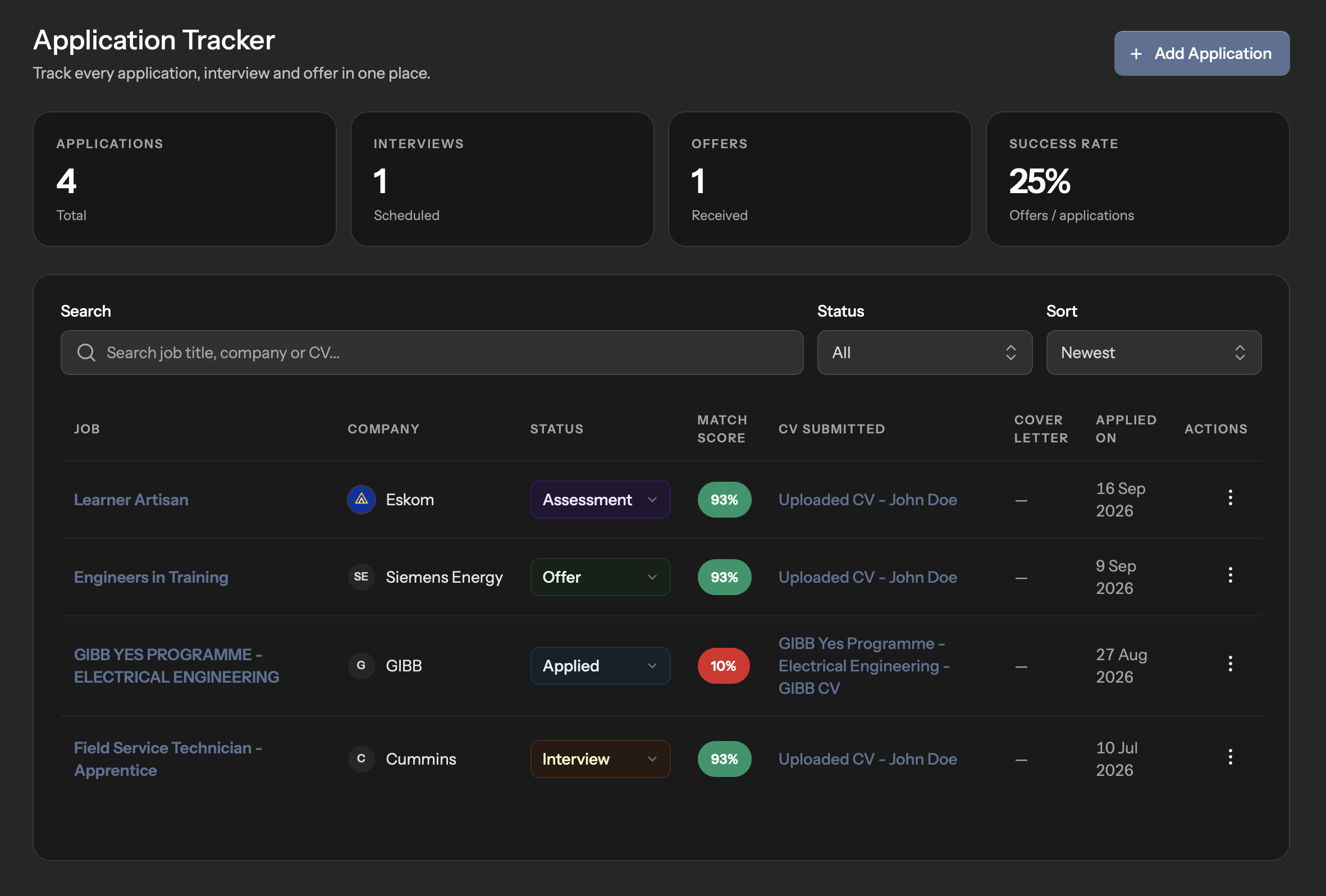Click the ACTIONS column header
The image size is (1326, 896).
pyautogui.click(x=1216, y=428)
